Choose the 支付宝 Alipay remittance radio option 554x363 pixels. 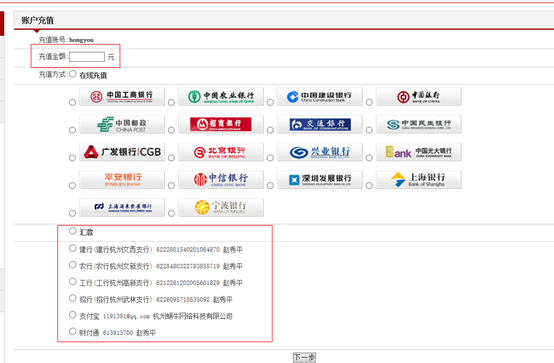click(72, 315)
